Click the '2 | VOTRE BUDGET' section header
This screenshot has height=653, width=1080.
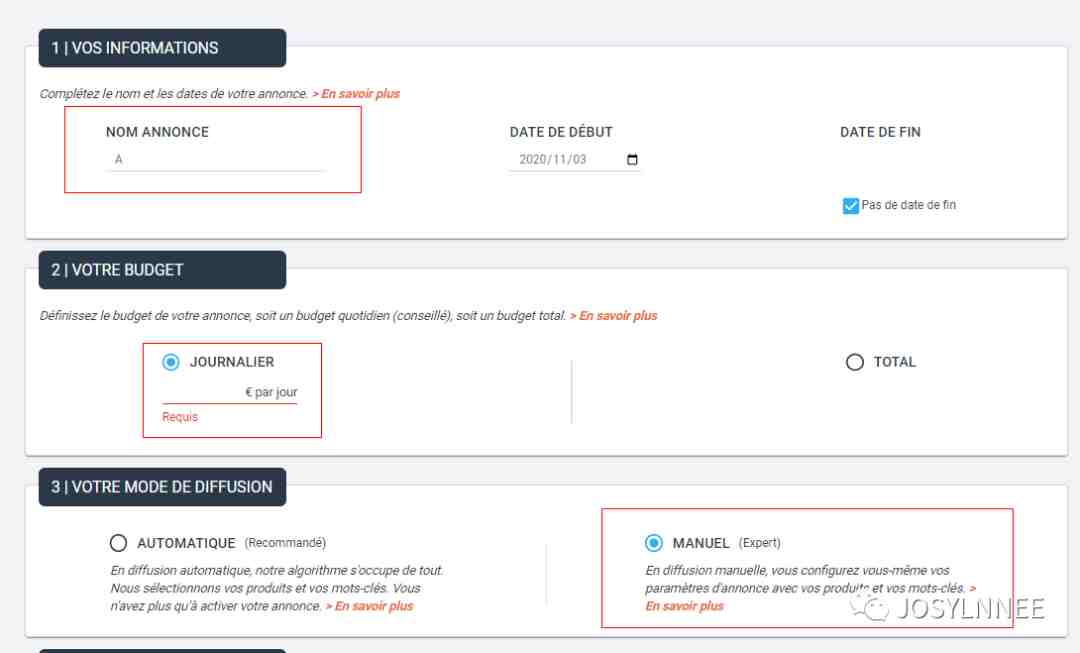coord(163,270)
